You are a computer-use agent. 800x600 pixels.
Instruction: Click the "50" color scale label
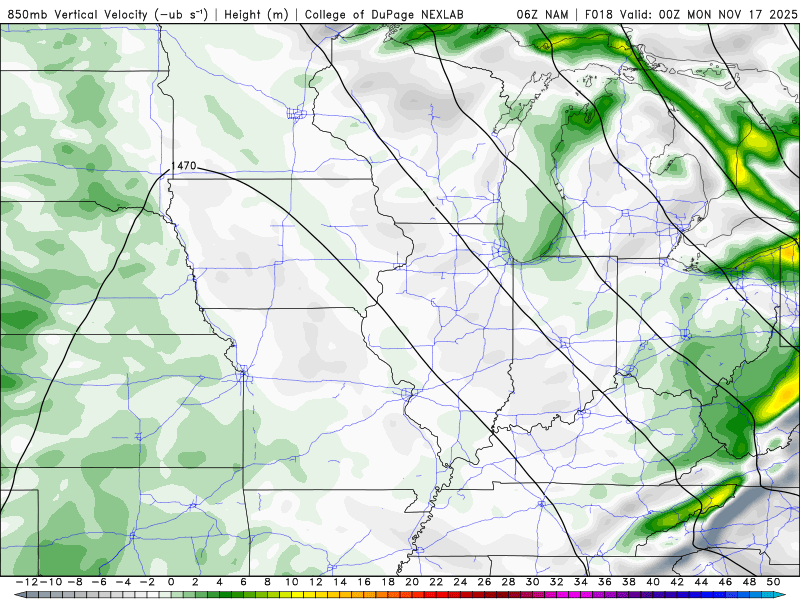[773, 582]
